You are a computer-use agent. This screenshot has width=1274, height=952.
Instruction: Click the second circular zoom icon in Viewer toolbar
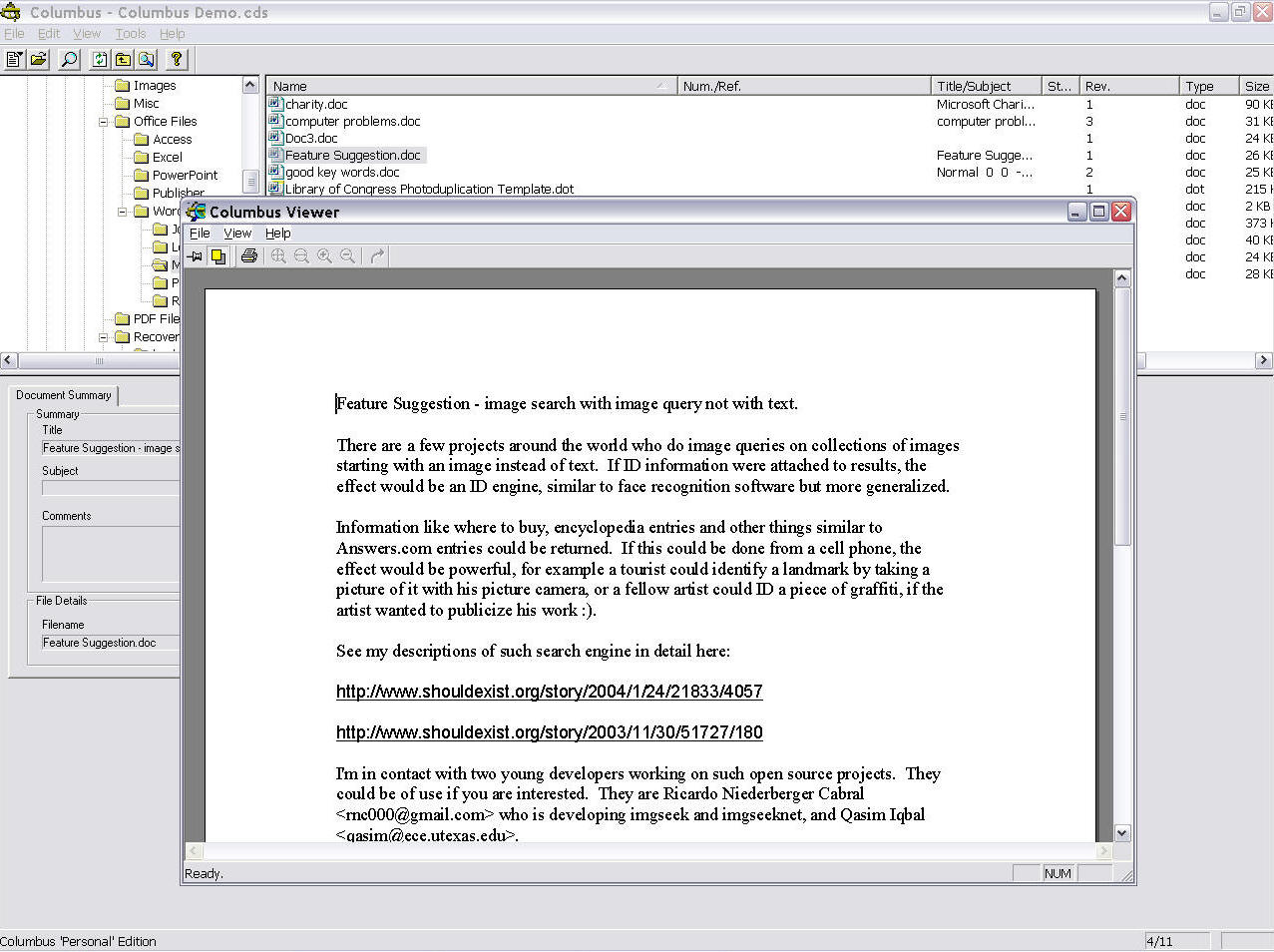click(301, 256)
